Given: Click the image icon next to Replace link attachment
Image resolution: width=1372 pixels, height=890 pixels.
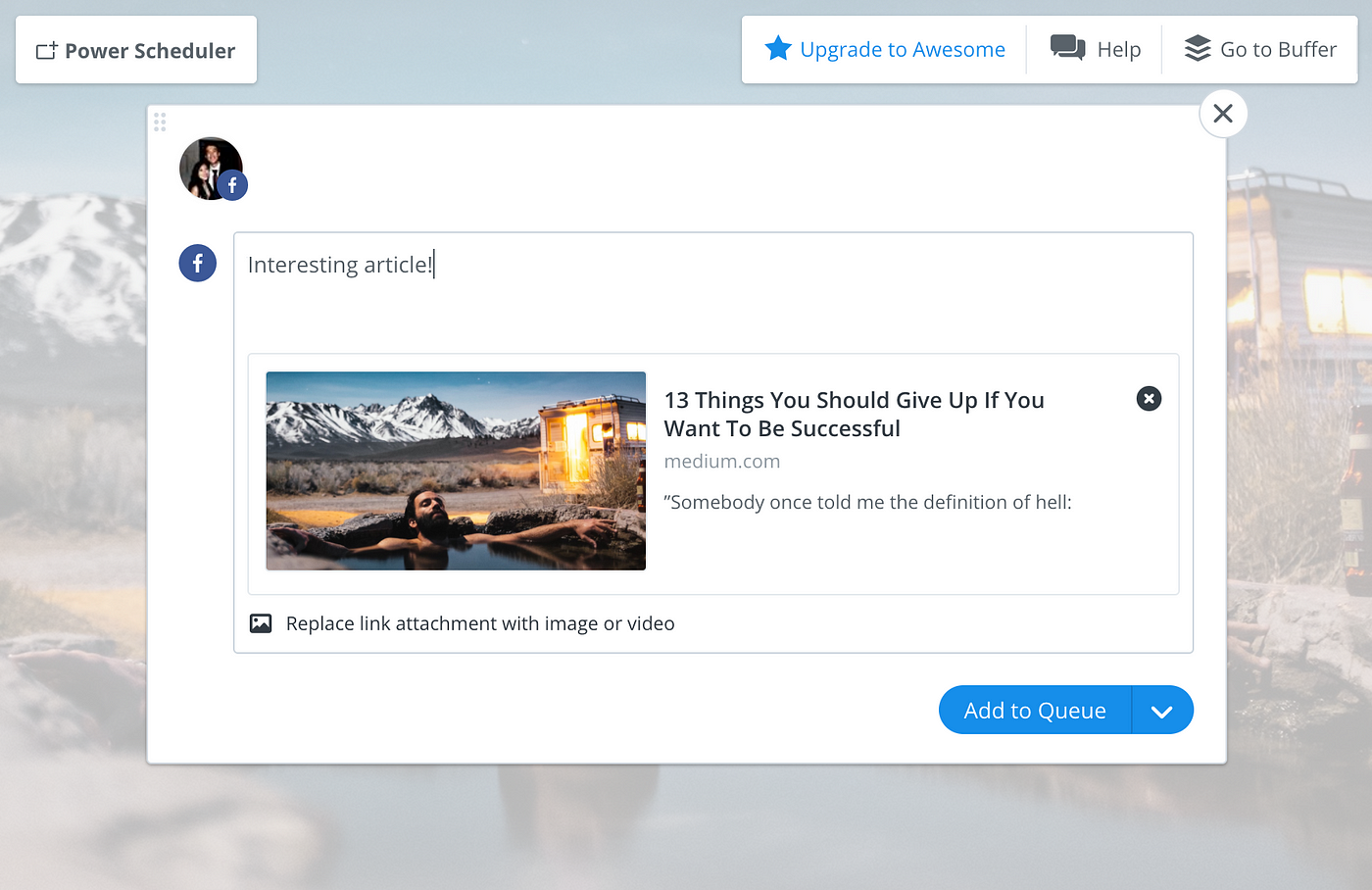Looking at the screenshot, I should click(261, 623).
